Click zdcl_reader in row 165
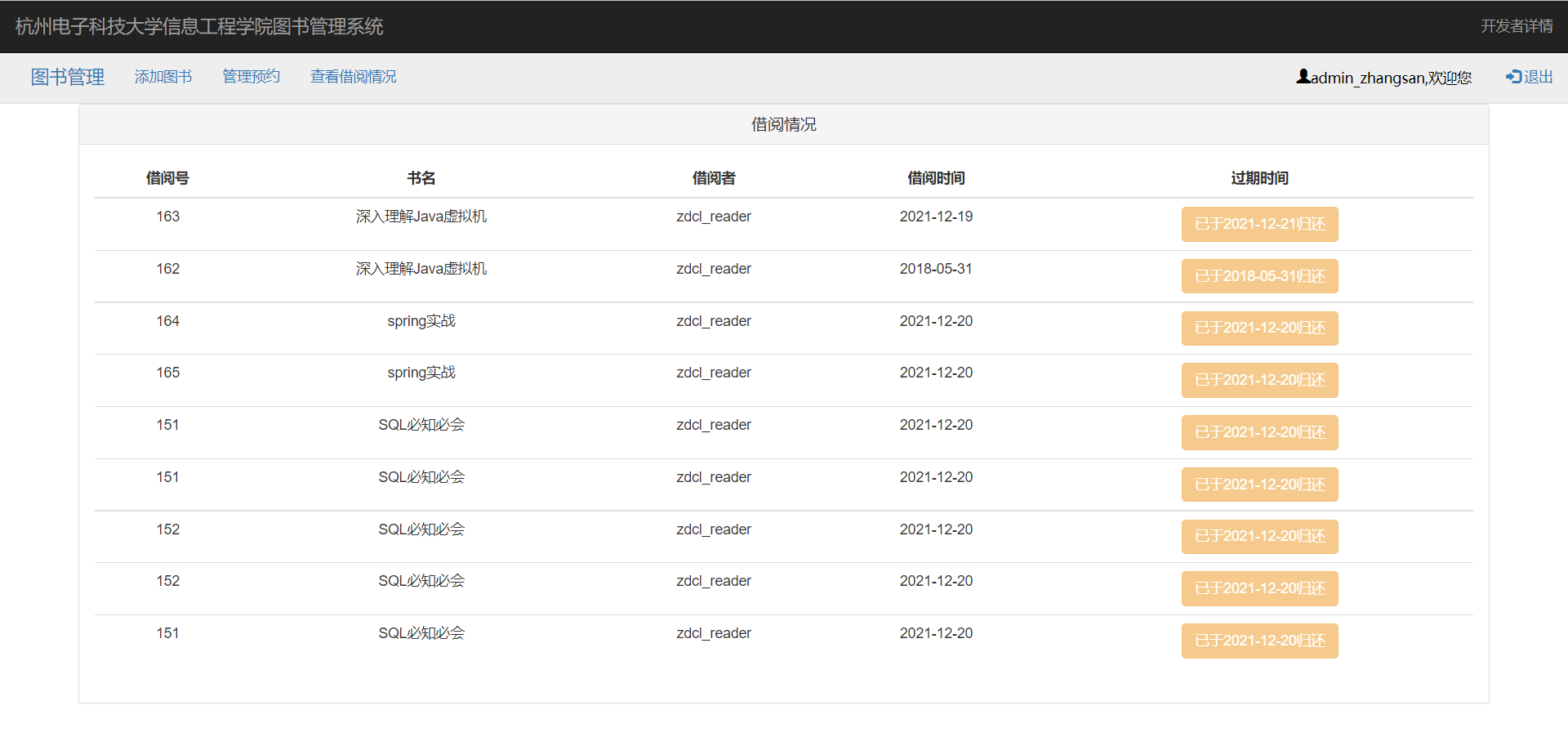The image size is (1568, 737). (714, 373)
